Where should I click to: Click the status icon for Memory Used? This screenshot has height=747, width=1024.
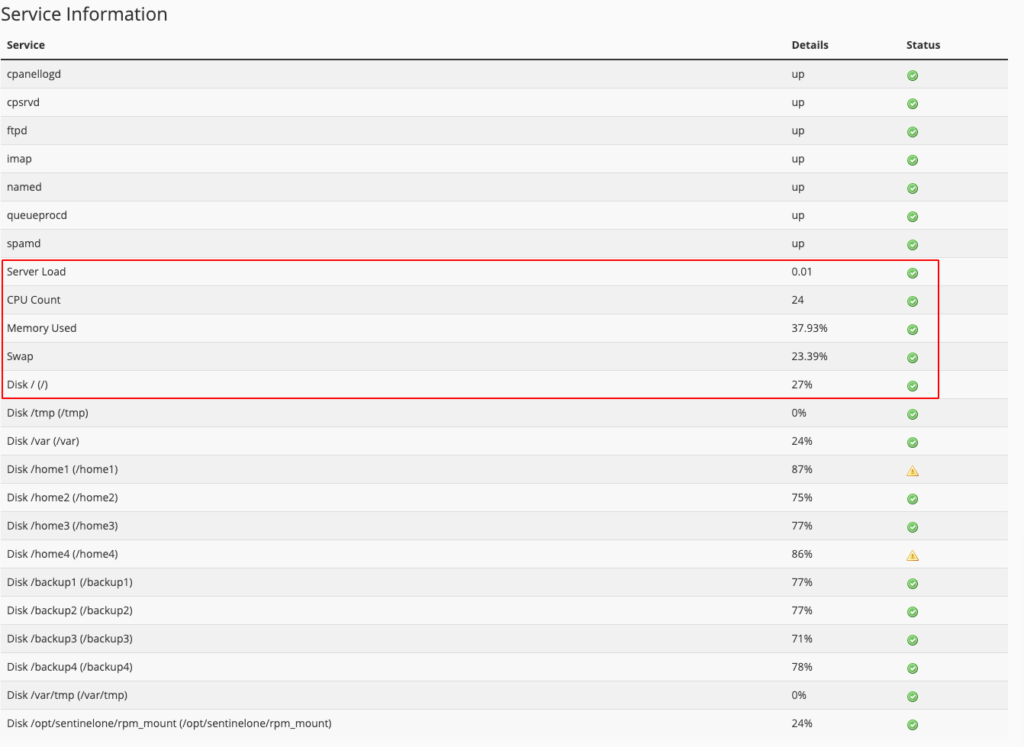point(912,330)
